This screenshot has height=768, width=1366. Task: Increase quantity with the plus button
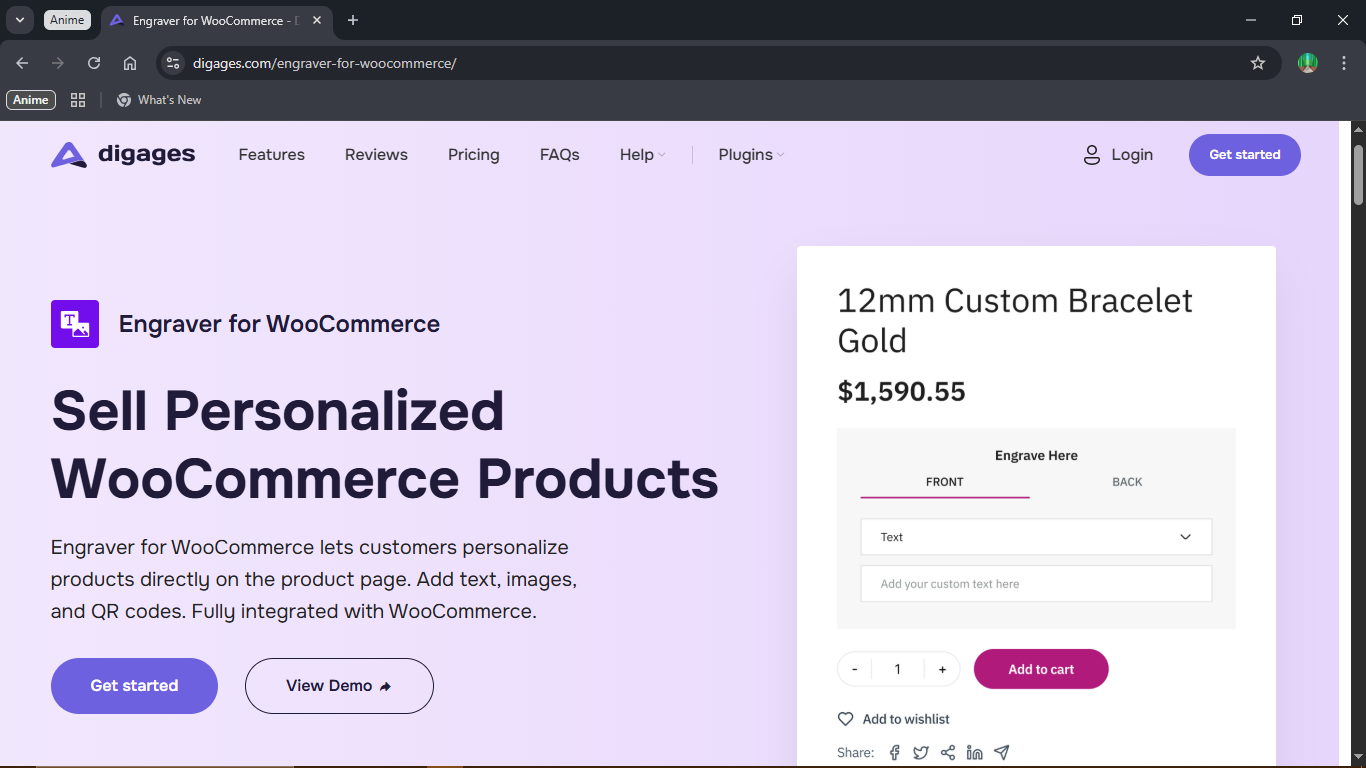[942, 669]
